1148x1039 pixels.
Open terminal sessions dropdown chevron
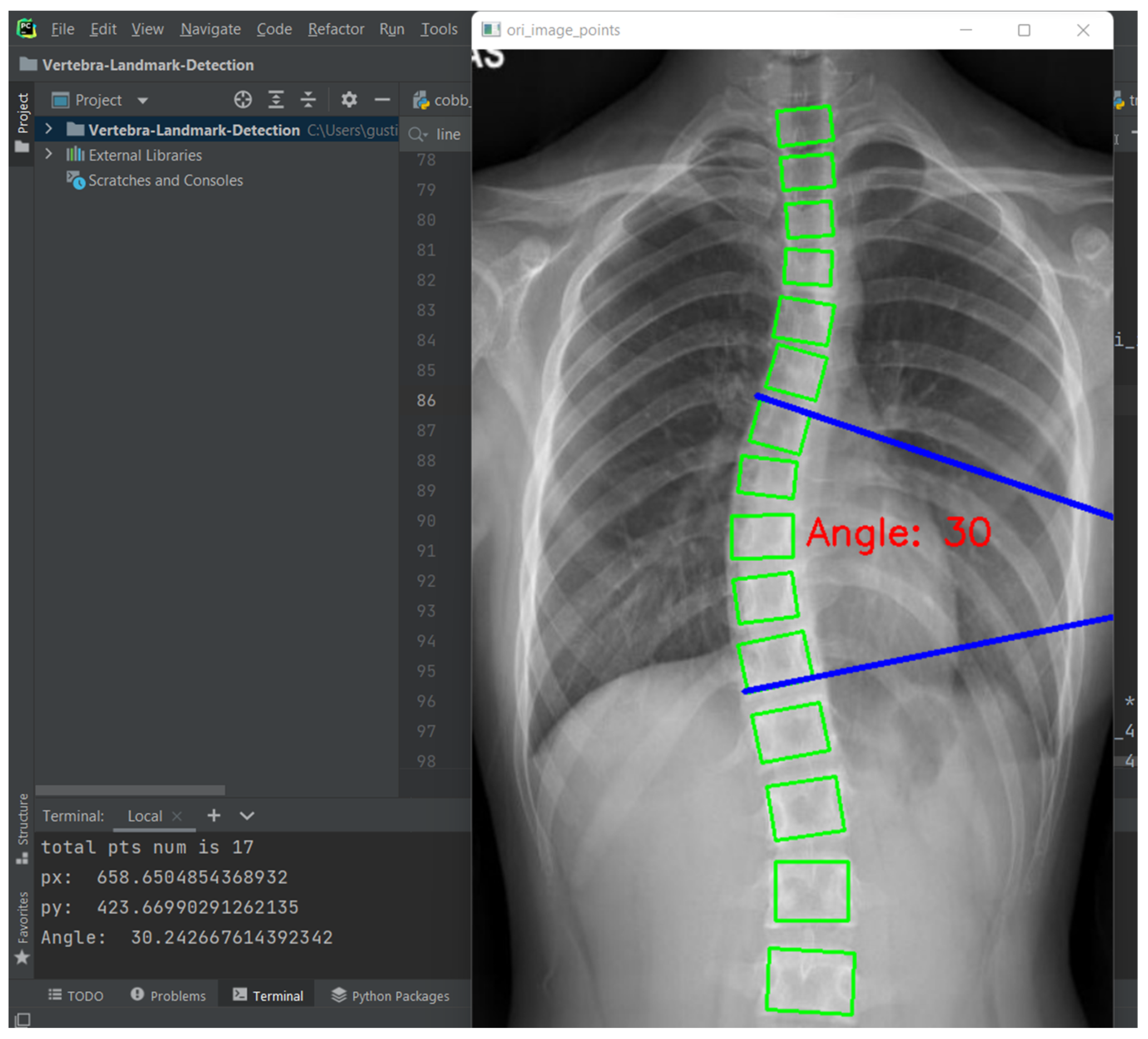[x=247, y=816]
